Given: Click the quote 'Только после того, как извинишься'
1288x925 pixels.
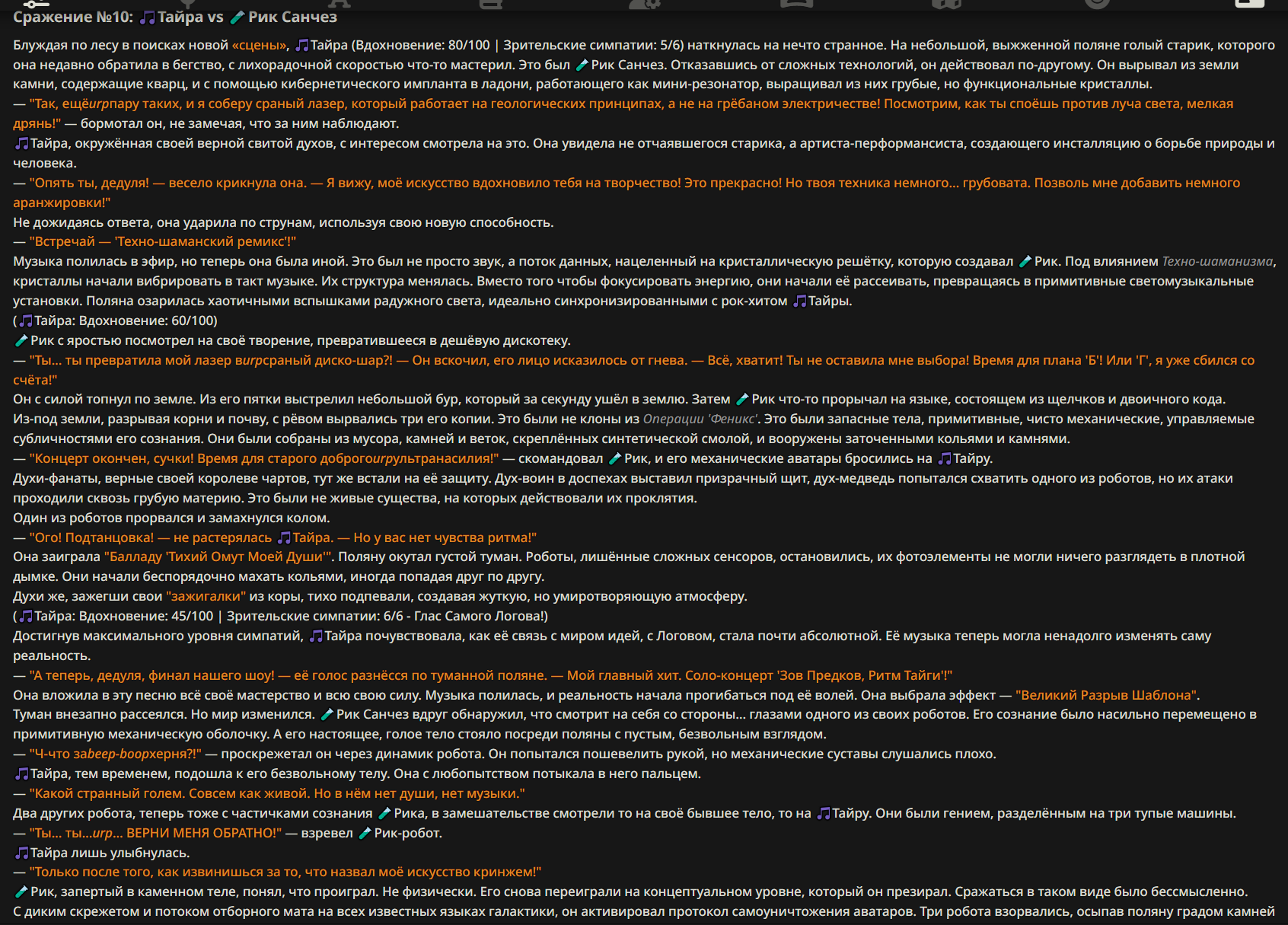Looking at the screenshot, I should 147,872.
